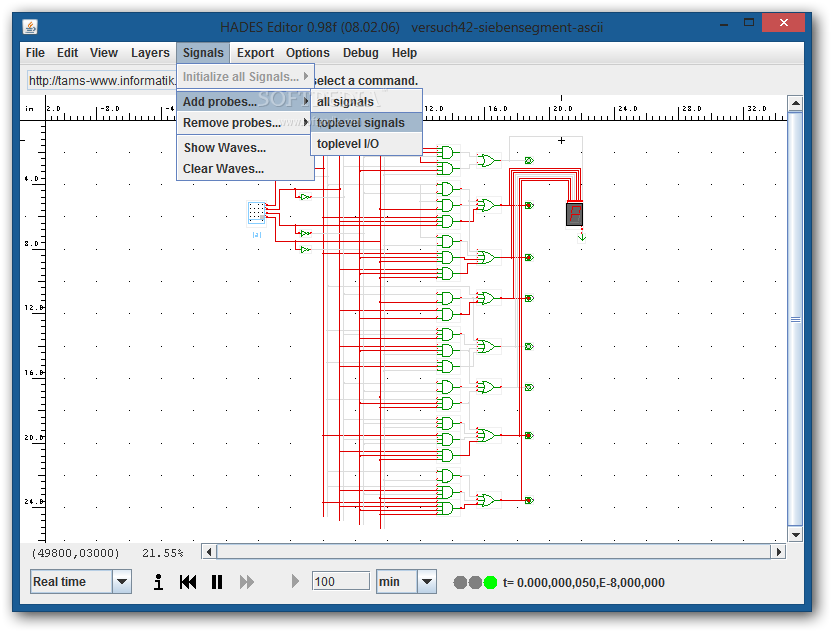This screenshot has height=632, width=832.
Task: Expand the Remove probes submenu
Action: tap(244, 123)
